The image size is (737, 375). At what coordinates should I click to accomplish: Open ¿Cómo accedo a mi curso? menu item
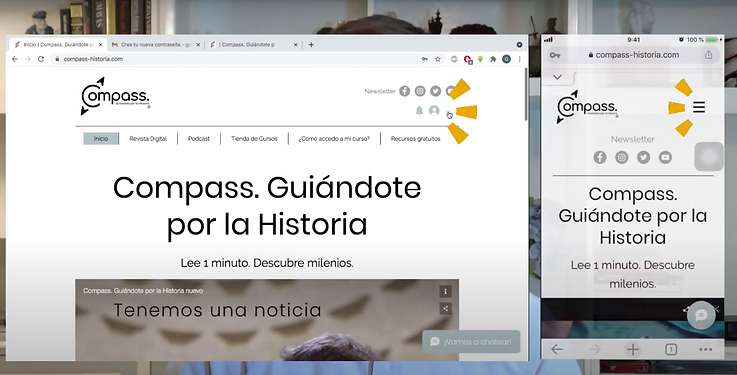(x=334, y=139)
